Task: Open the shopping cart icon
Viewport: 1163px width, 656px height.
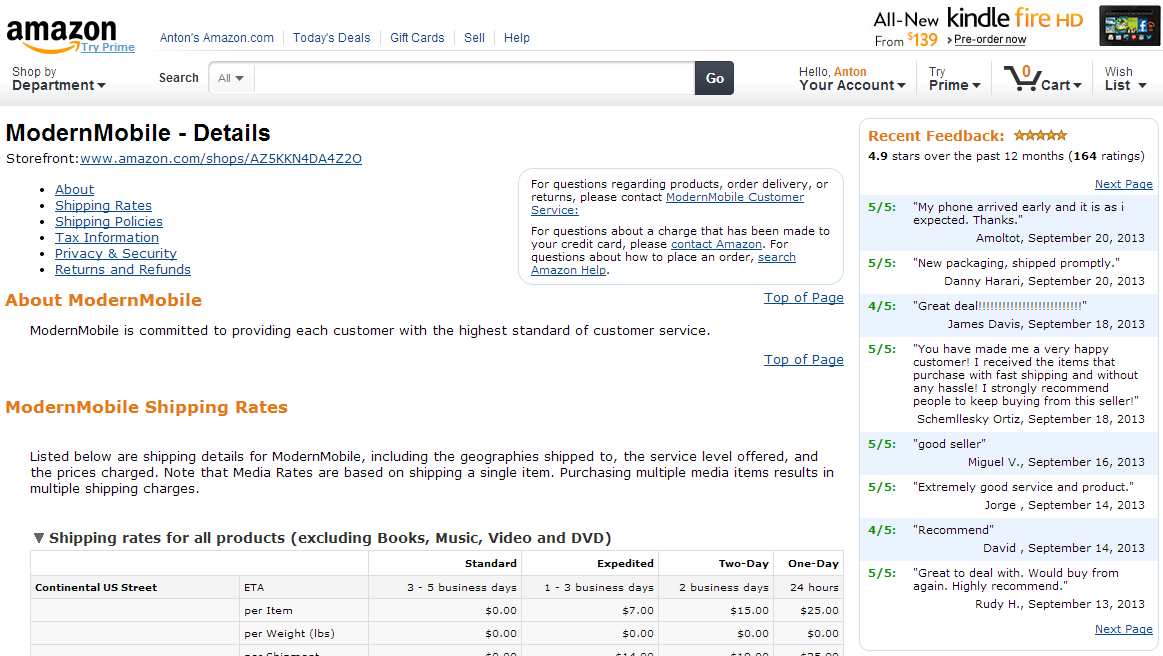Action: coord(1021,78)
